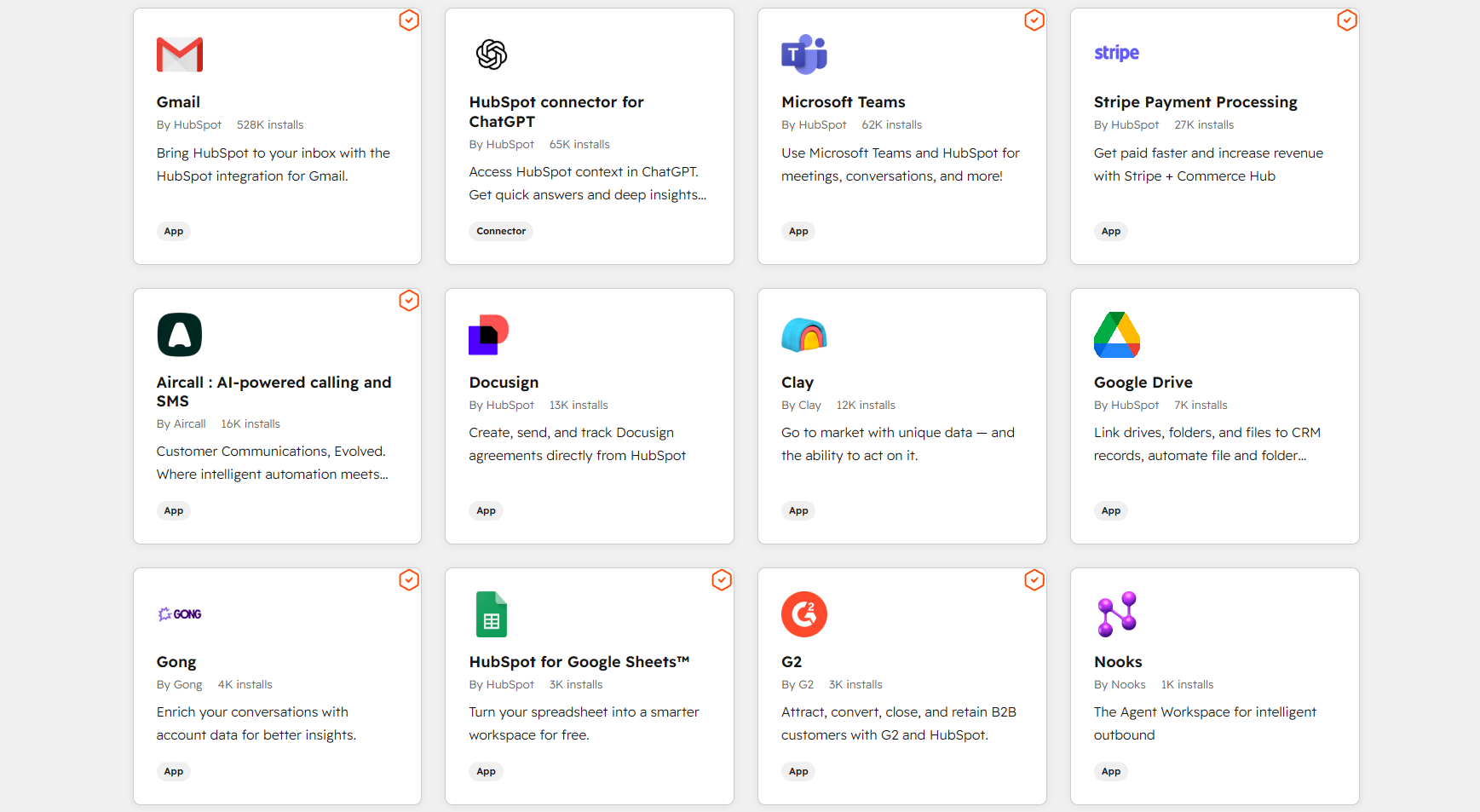
Task: Click the App tag on Gong card
Action: [174, 771]
